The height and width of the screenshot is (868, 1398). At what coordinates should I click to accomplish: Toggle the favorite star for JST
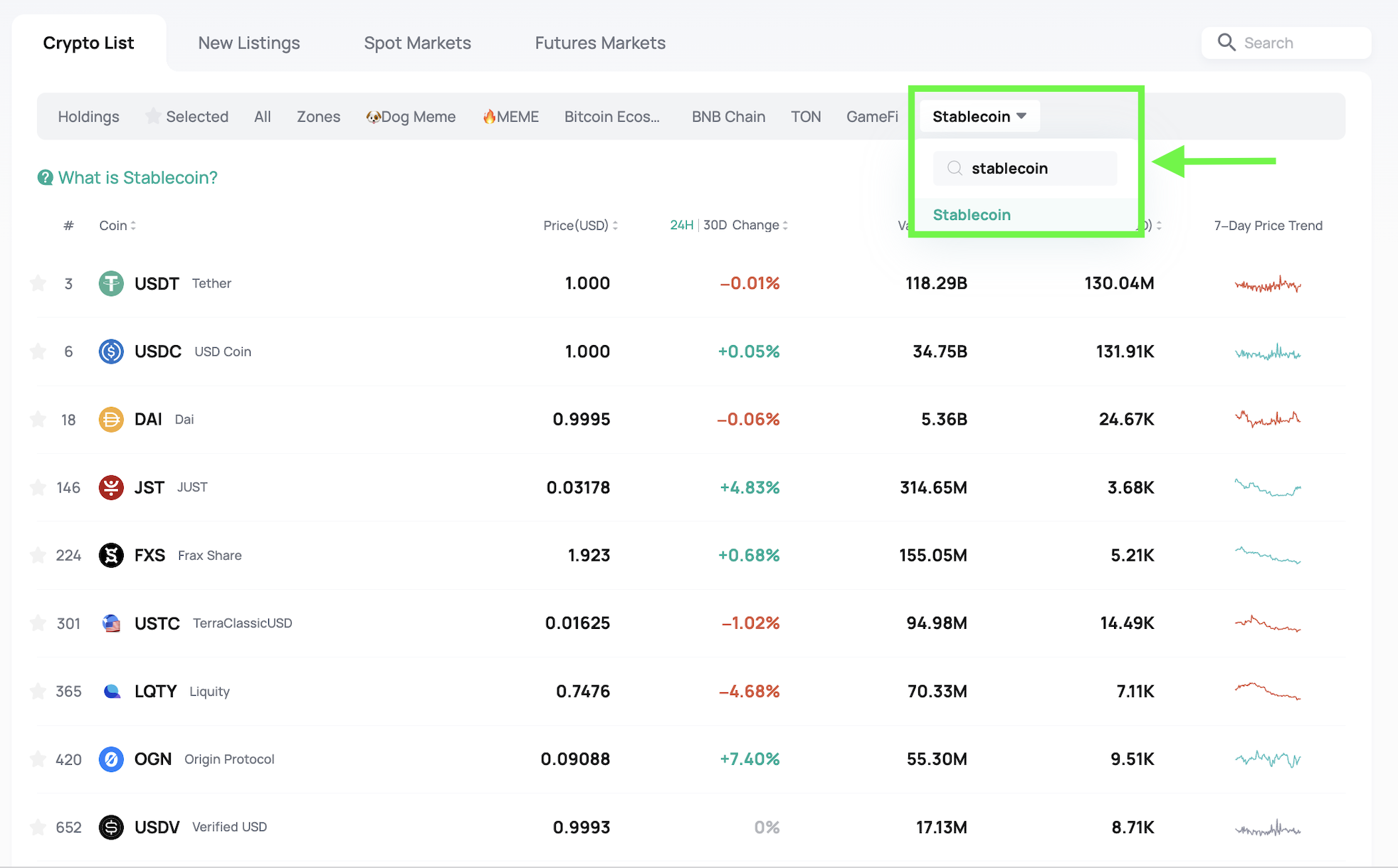(38, 487)
